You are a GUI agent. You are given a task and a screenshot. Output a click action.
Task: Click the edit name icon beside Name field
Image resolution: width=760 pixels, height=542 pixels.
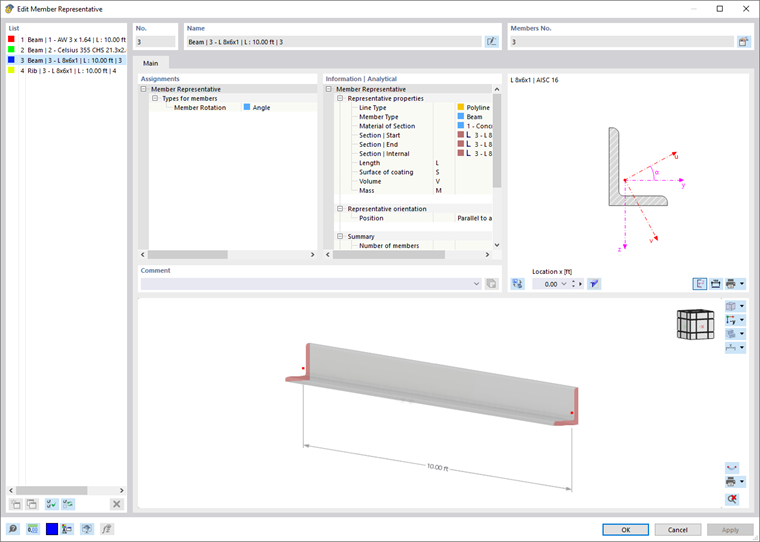pyautogui.click(x=491, y=42)
